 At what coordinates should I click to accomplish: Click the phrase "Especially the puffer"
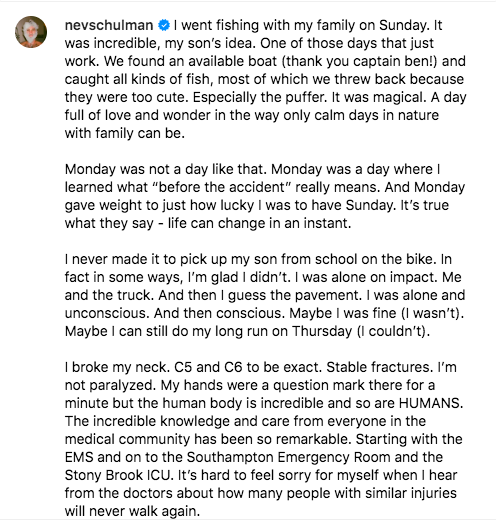tap(259, 97)
